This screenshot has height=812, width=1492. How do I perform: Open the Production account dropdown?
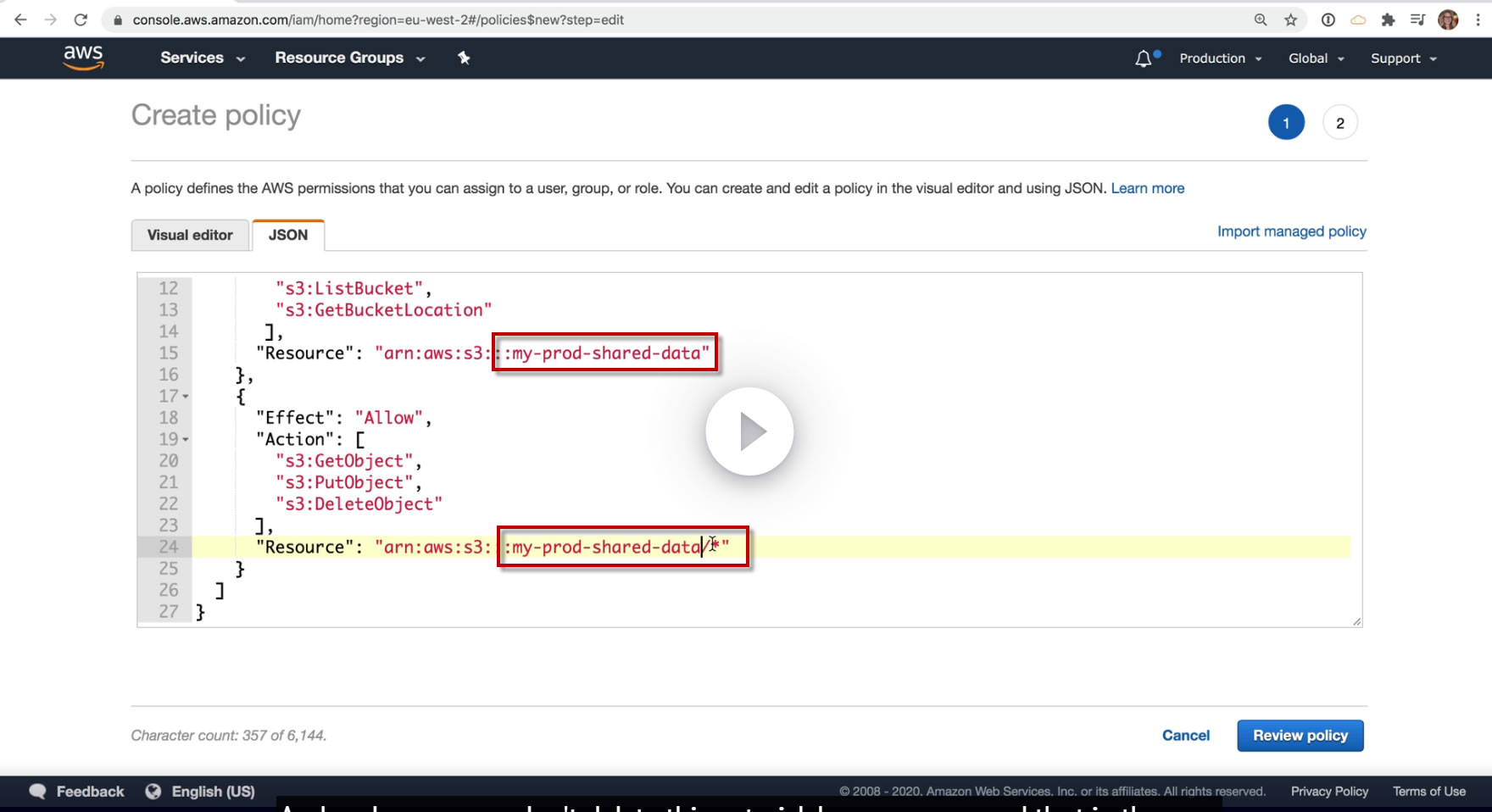tap(1221, 58)
